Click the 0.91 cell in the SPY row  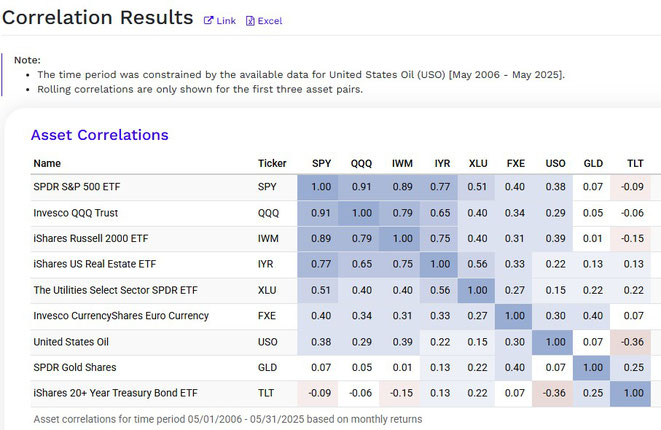pyautogui.click(x=361, y=187)
